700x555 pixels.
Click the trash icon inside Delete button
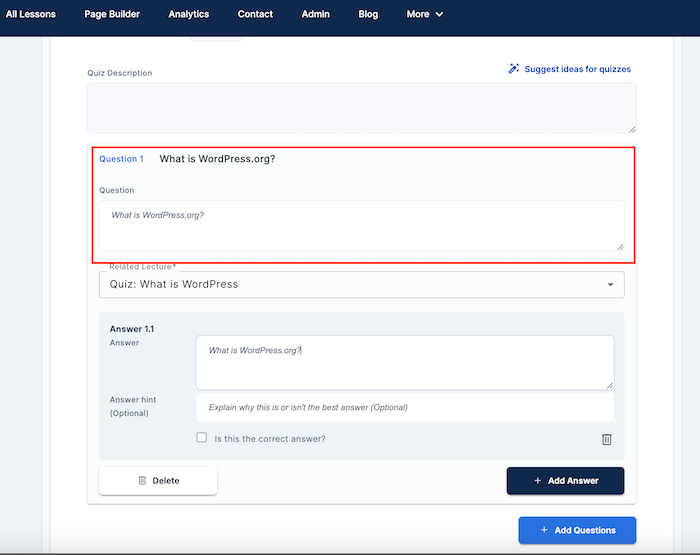coord(142,480)
